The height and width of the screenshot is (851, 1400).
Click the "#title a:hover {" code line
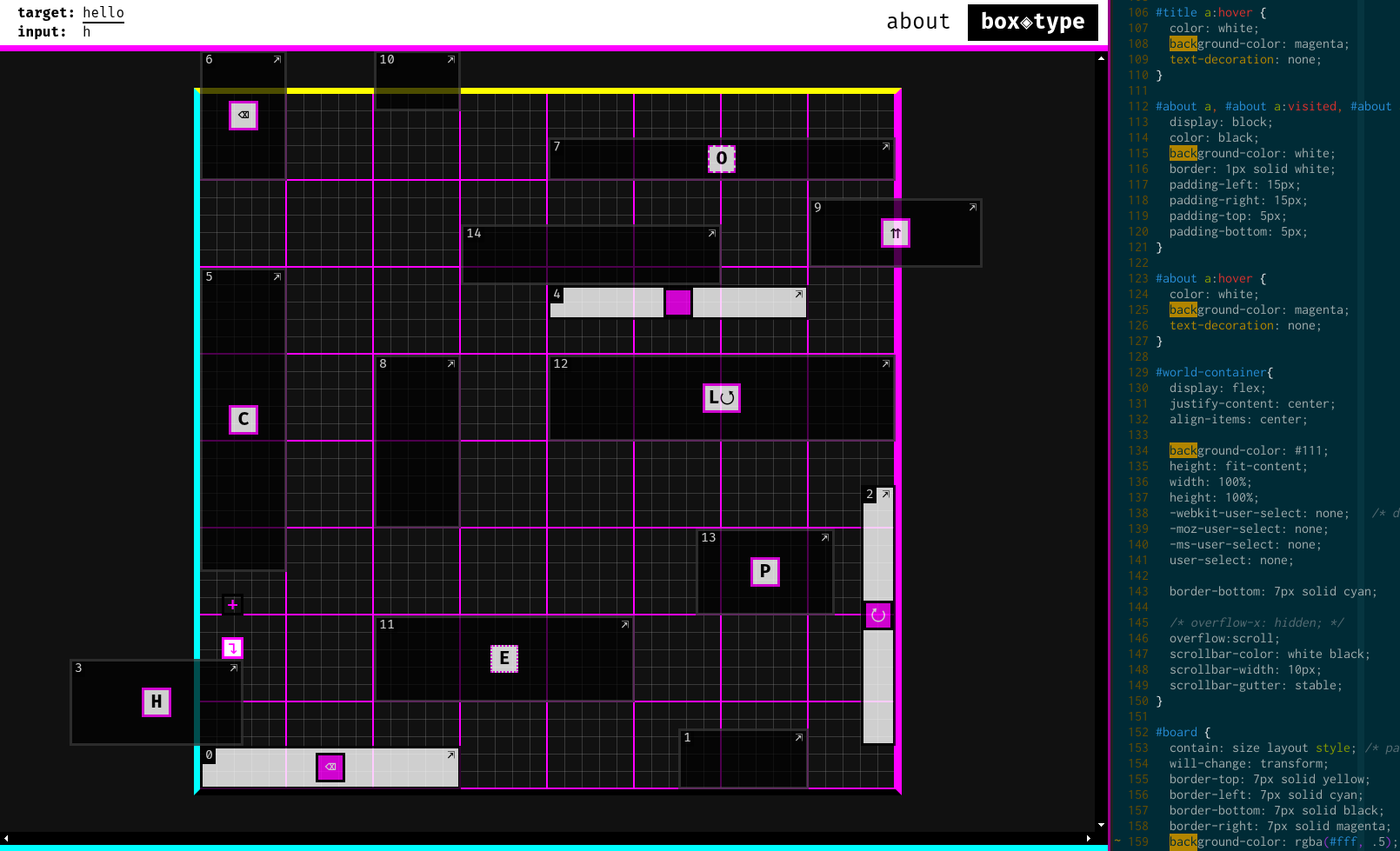tap(1210, 13)
